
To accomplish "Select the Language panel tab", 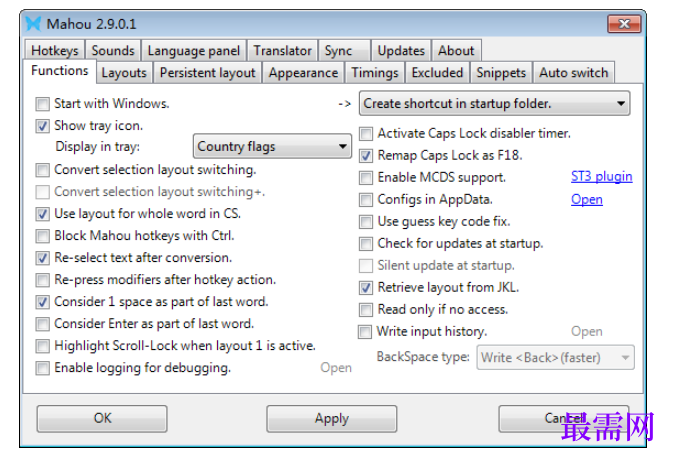I will pos(194,51).
